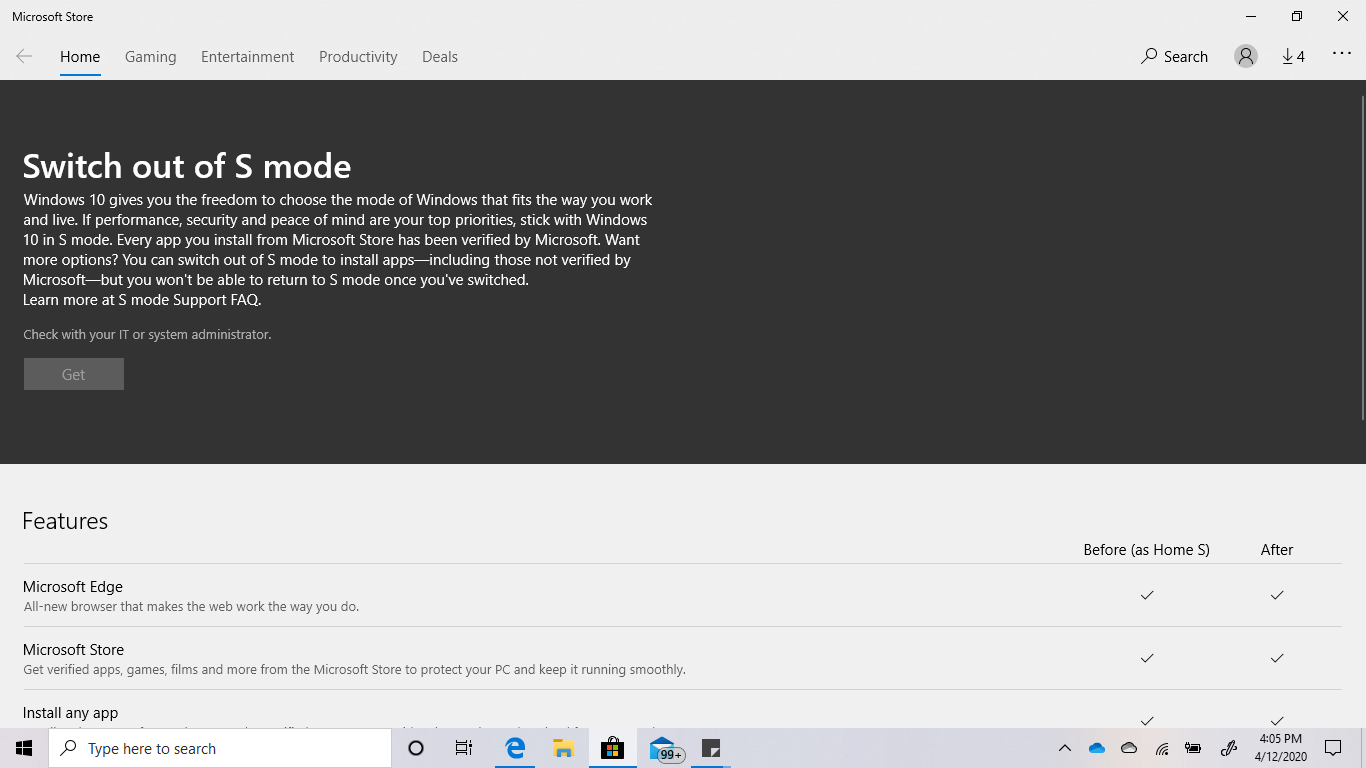The image size is (1366, 768).
Task: Open the Windows Ink Workspace pen icon
Action: [x=1229, y=748]
